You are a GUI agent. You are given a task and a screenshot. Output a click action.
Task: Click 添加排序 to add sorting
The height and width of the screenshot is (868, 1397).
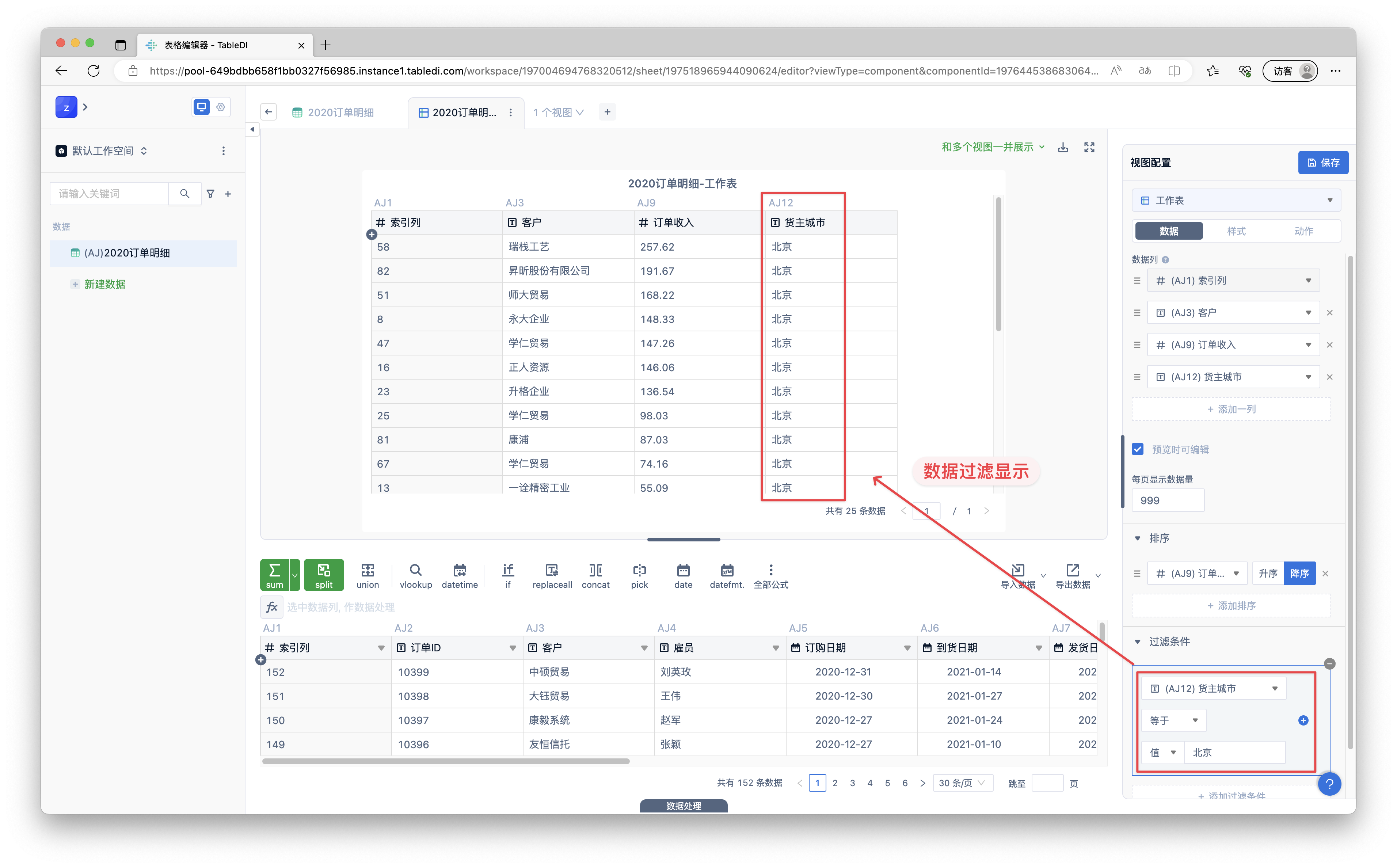[x=1231, y=606]
